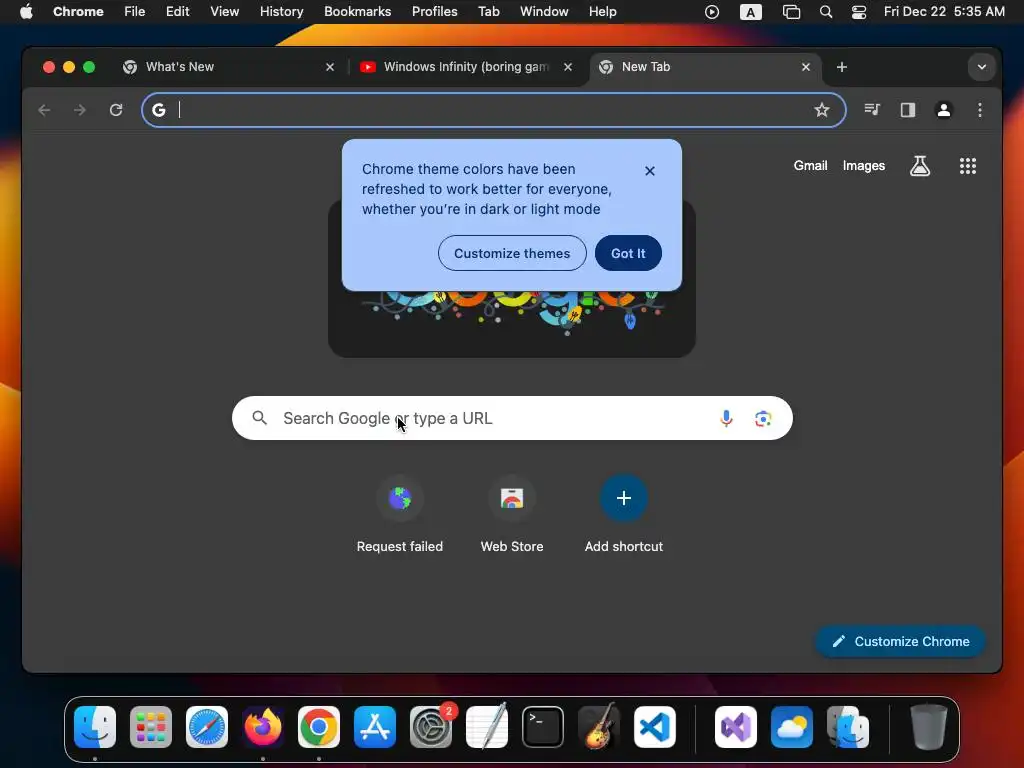Click the forward navigation arrow
This screenshot has width=1024, height=768.
pos(80,110)
